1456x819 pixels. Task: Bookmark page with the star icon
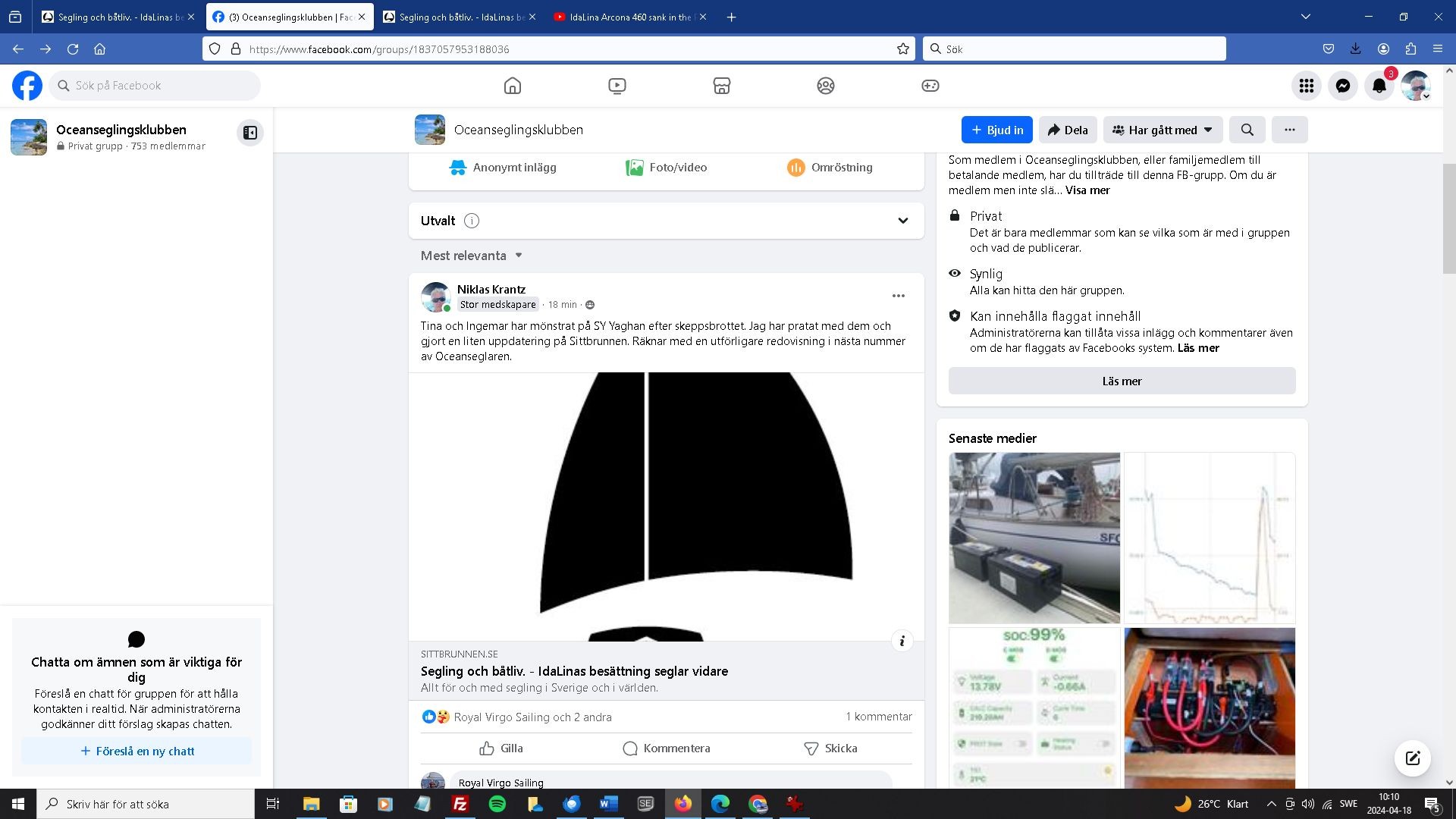tap(902, 49)
